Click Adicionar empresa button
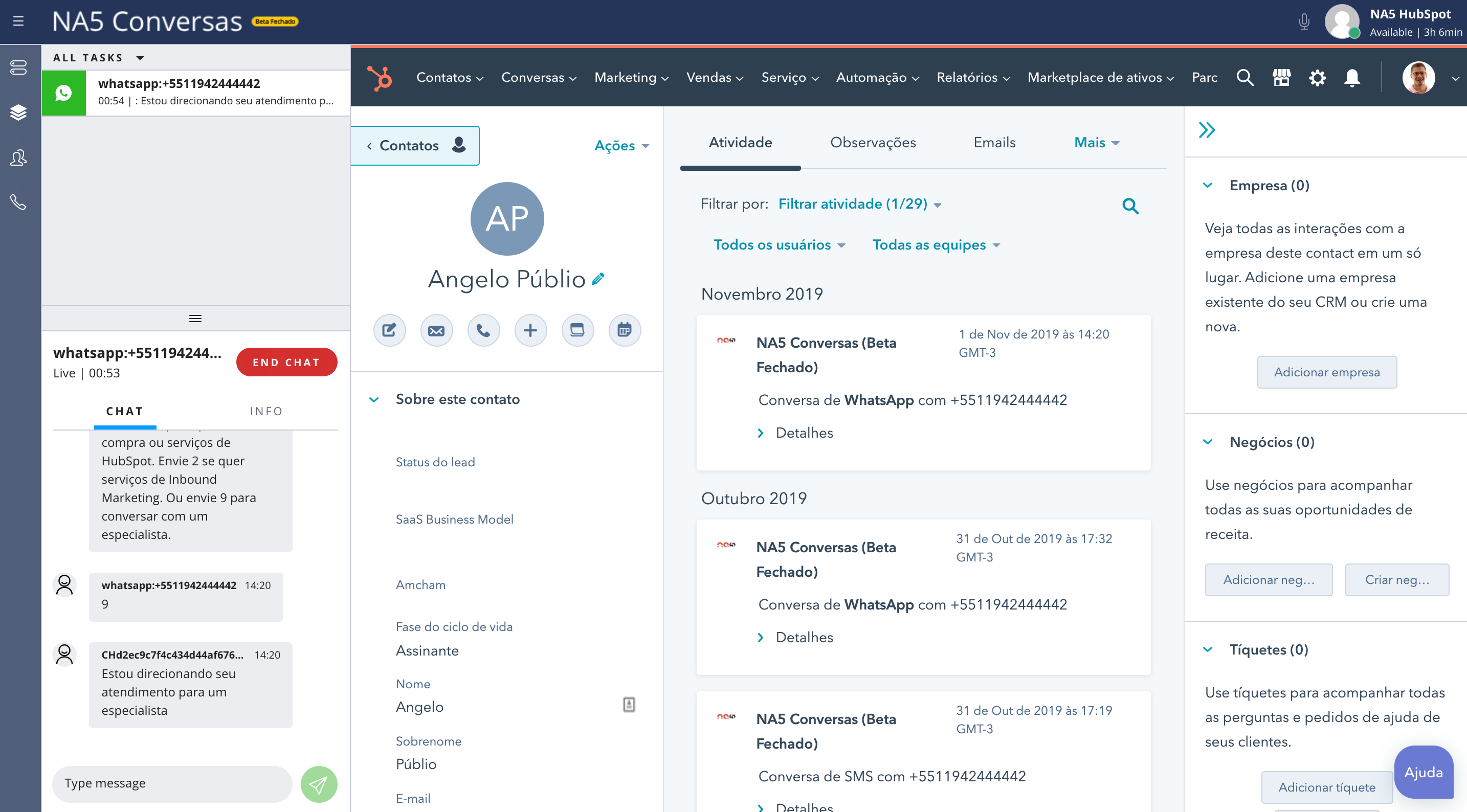This screenshot has height=812, width=1467. click(x=1327, y=372)
